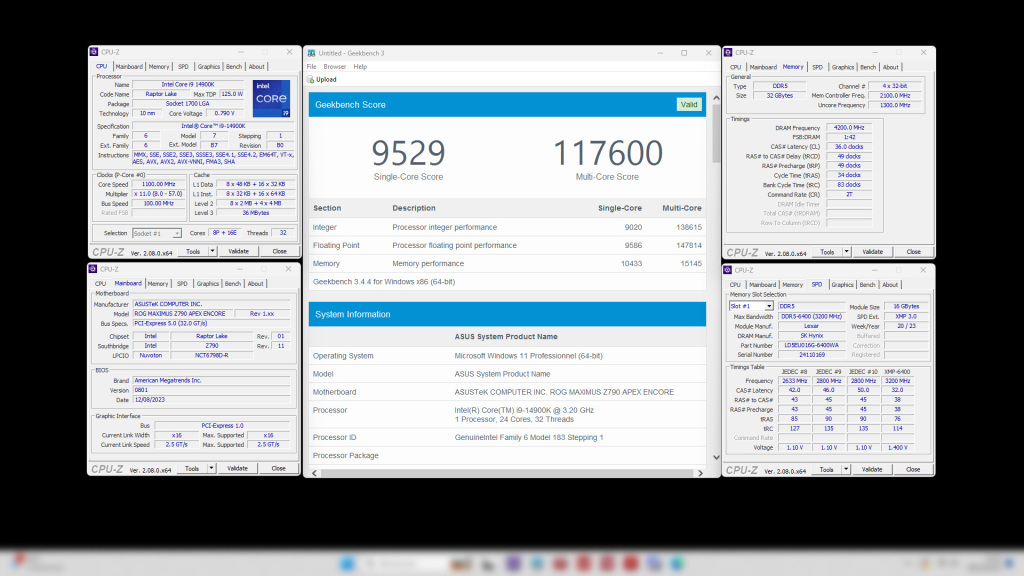Open the Socket #1 selection dropdown
The height and width of the screenshot is (576, 1024).
tap(176, 233)
